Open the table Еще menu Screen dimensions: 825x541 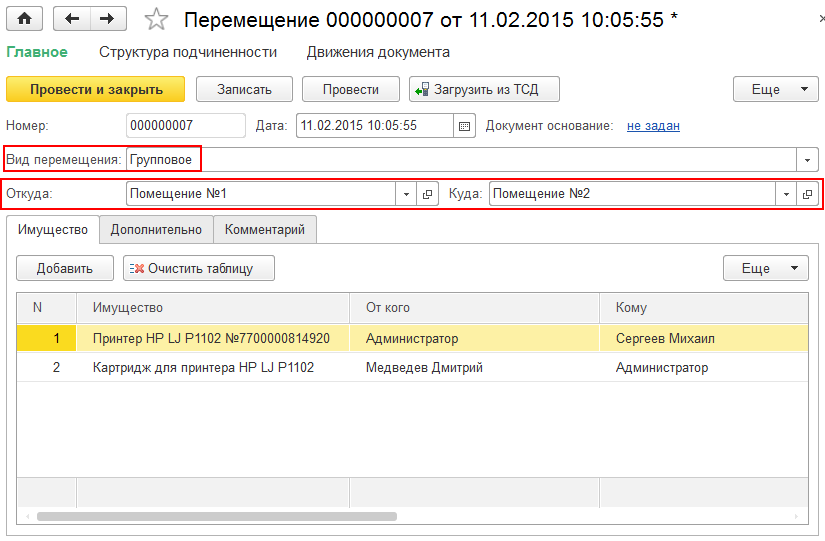point(766,268)
